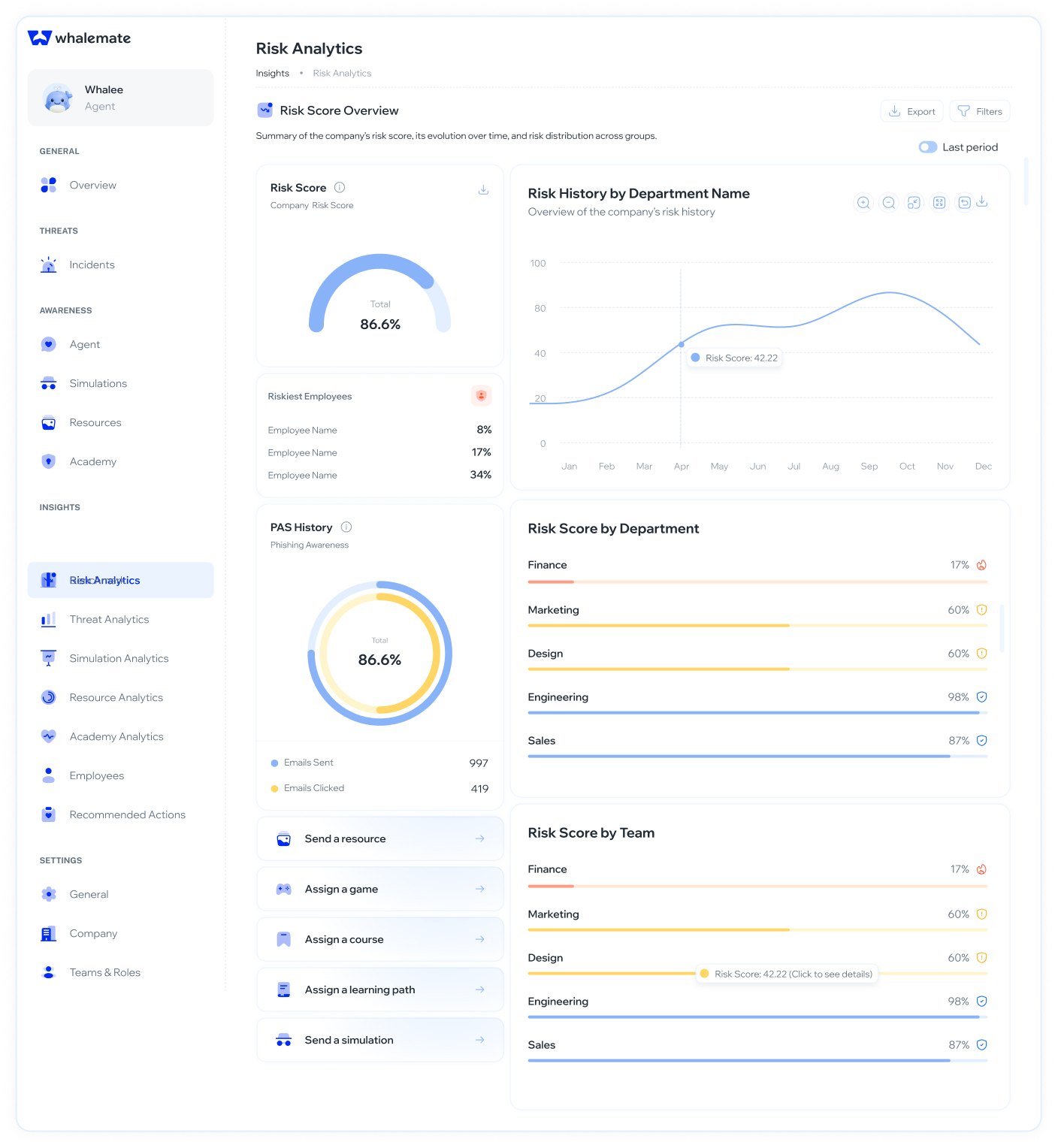Open the Filters button
The image size is (1058, 1148).
point(980,111)
